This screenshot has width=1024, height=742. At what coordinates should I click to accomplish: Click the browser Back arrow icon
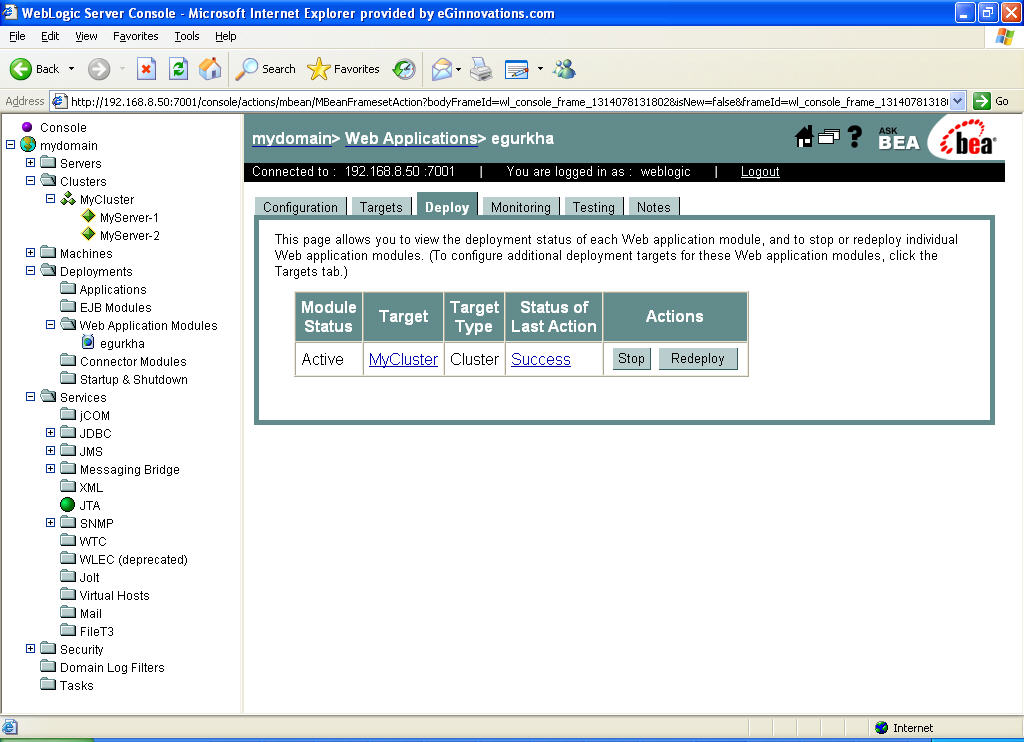tap(21, 69)
